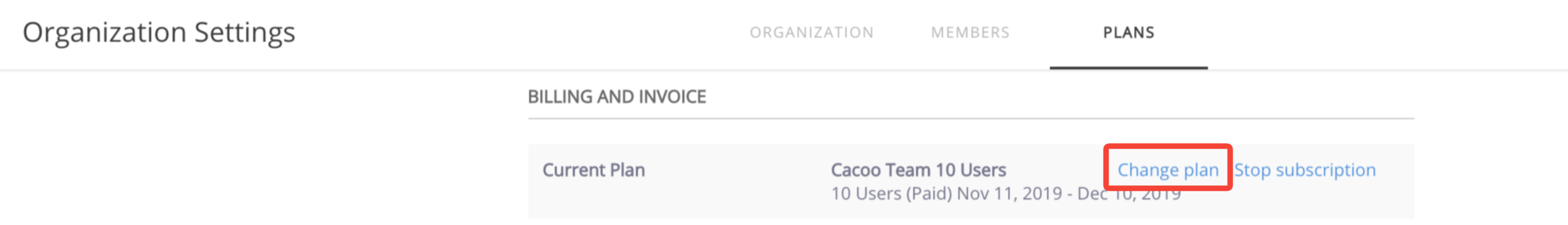
Task: Click the Dec 10, 2019 end date
Action: pyautogui.click(x=1129, y=194)
